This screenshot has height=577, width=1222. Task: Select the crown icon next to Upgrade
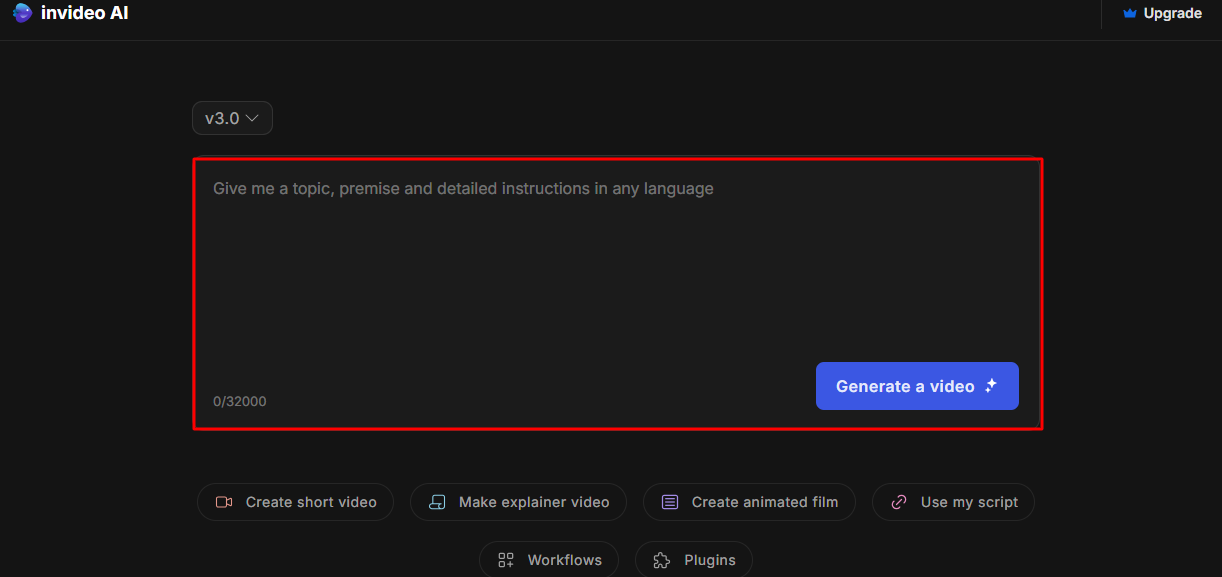pyautogui.click(x=1129, y=13)
